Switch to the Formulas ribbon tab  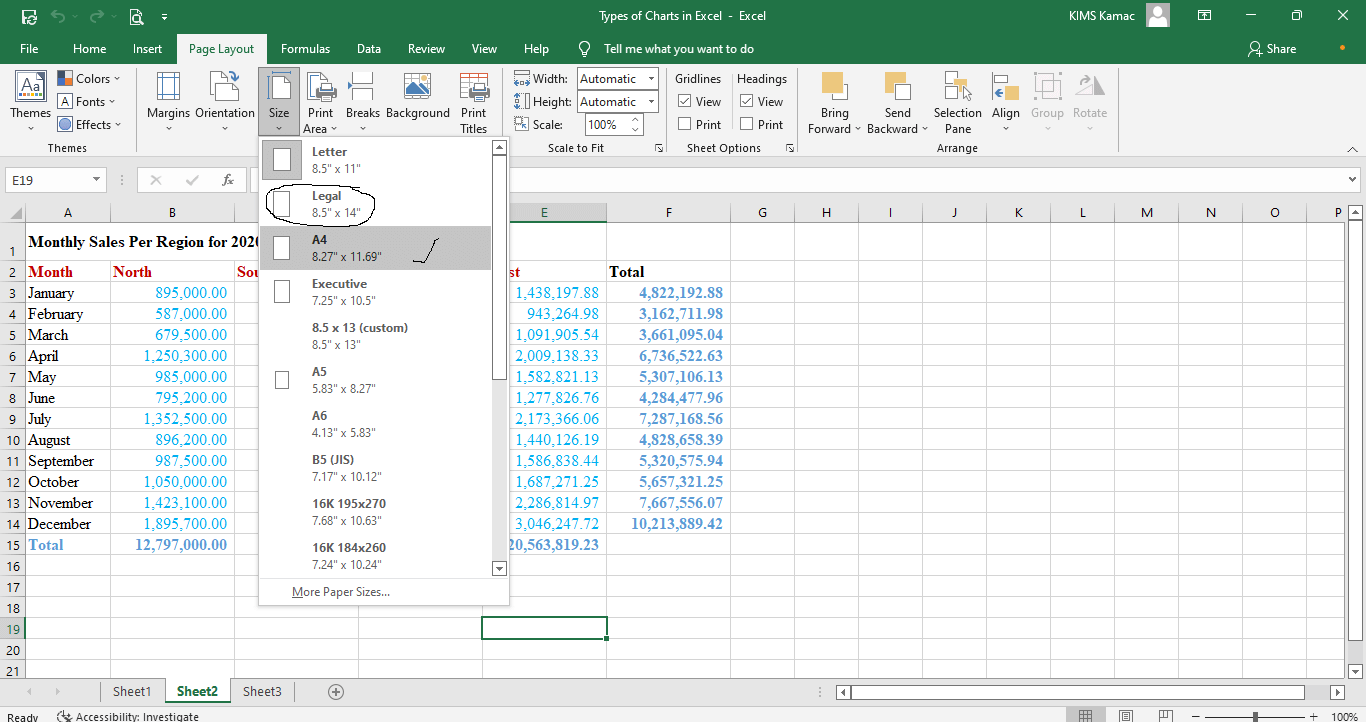point(305,48)
